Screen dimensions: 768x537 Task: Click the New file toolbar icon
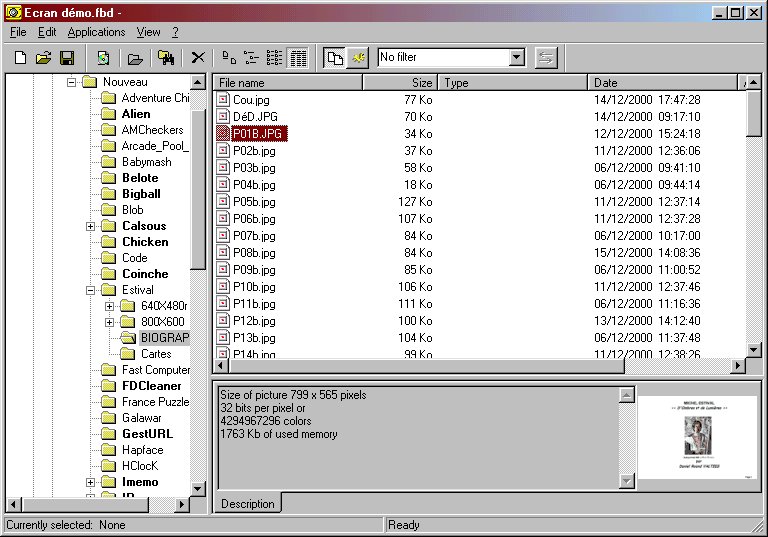click(x=20, y=58)
